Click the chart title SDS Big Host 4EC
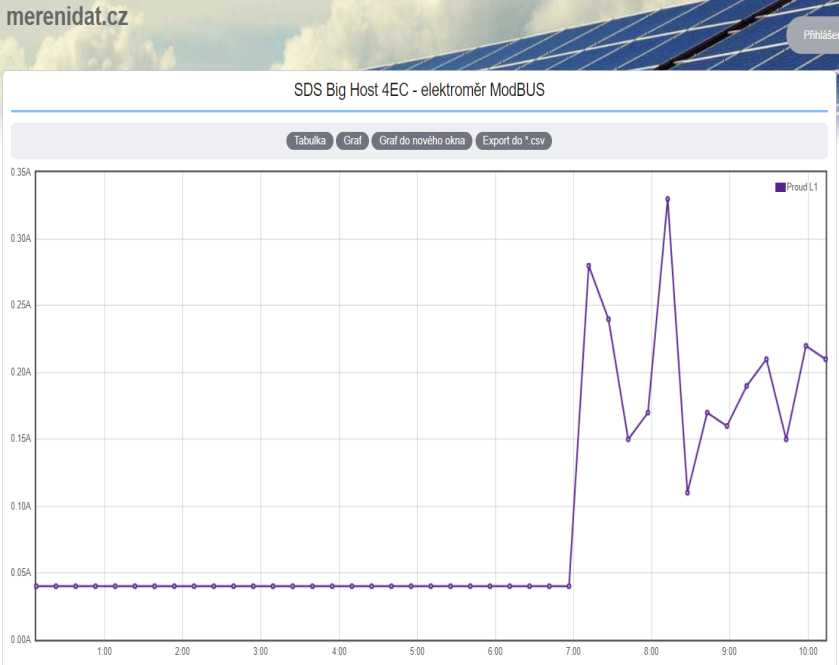The image size is (839, 665). (x=419, y=90)
